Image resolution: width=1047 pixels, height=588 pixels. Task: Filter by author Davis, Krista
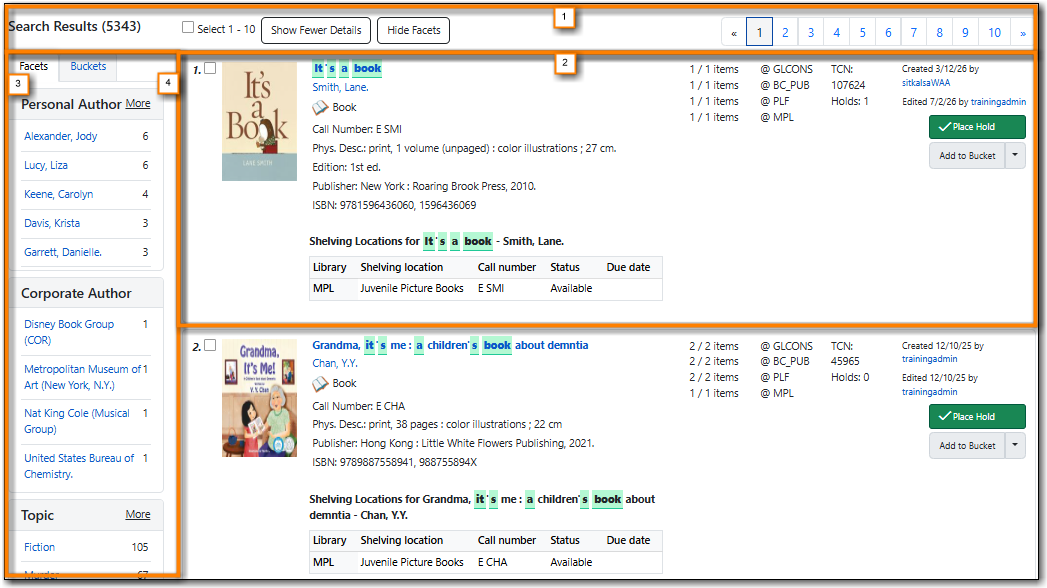pos(51,223)
